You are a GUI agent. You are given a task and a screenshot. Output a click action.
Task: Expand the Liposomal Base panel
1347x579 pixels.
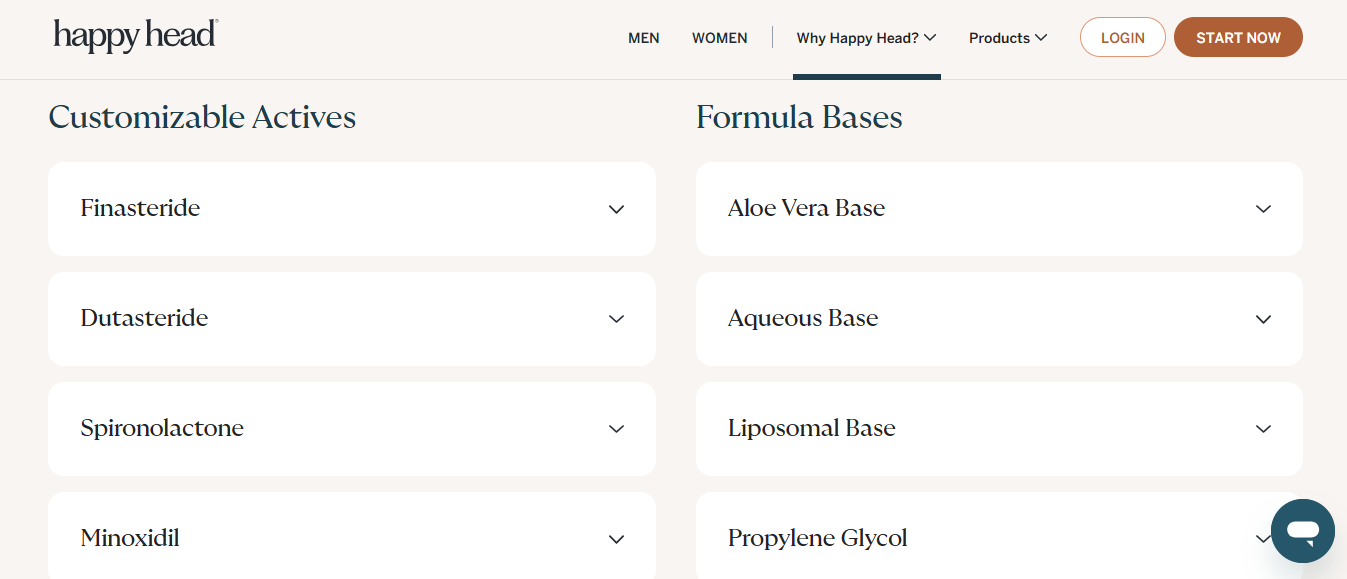tap(999, 429)
